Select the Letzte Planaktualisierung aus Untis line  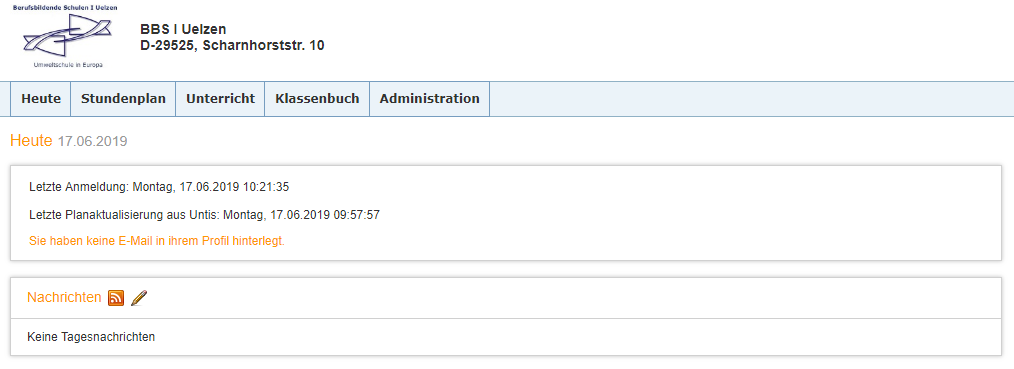pyautogui.click(x=204, y=215)
